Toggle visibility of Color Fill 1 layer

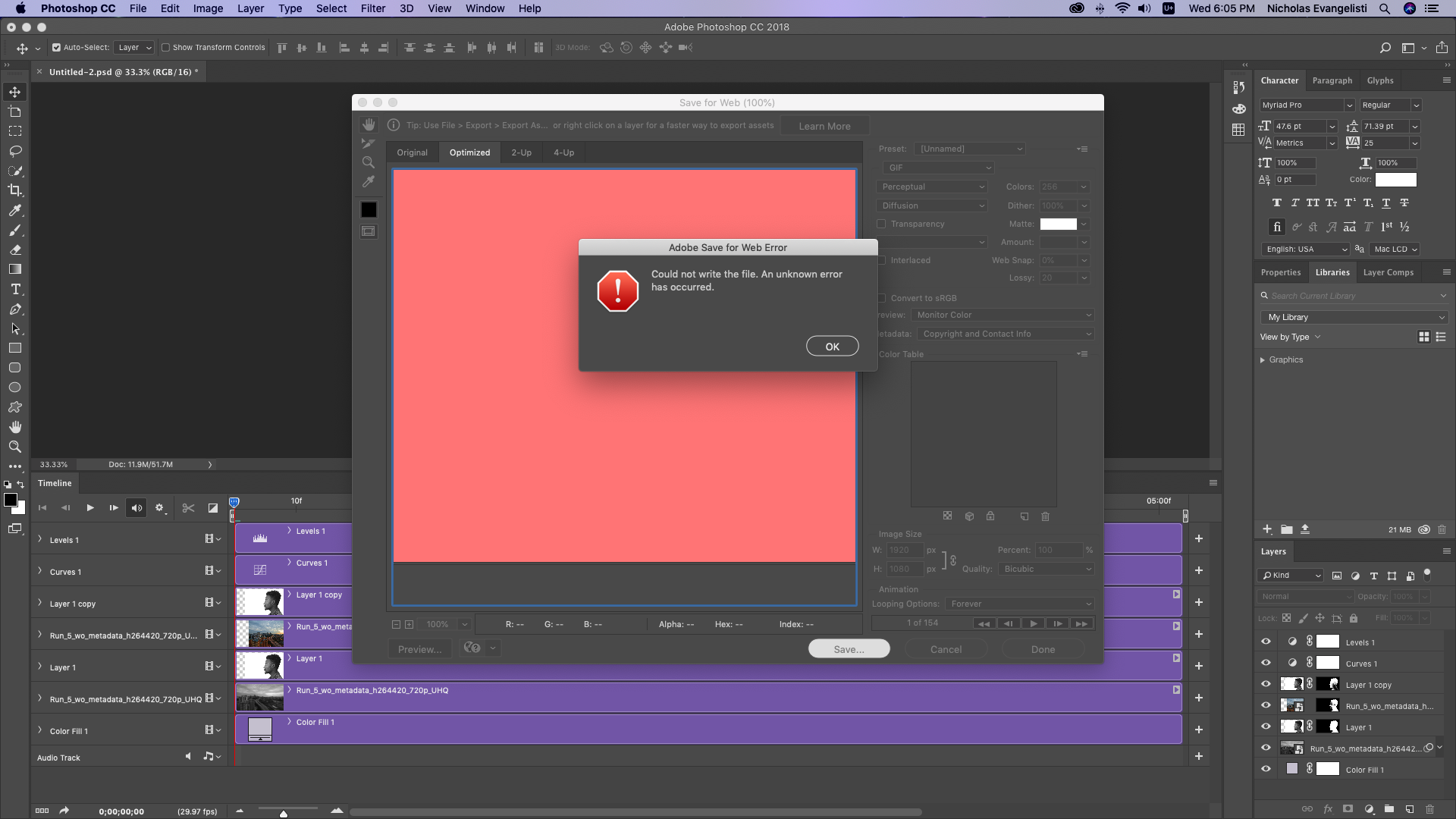pyautogui.click(x=1265, y=769)
